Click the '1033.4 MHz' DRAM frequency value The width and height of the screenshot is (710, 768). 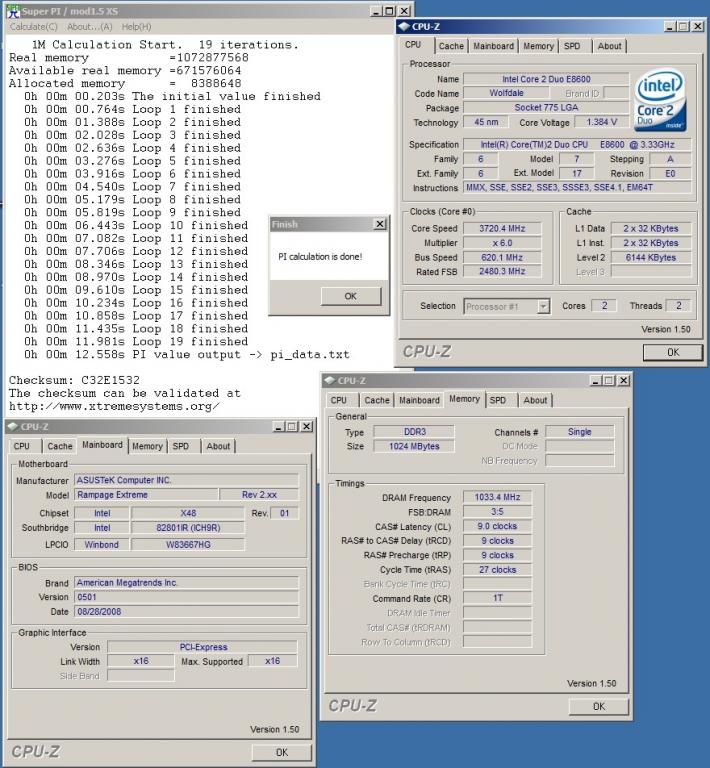click(497, 497)
